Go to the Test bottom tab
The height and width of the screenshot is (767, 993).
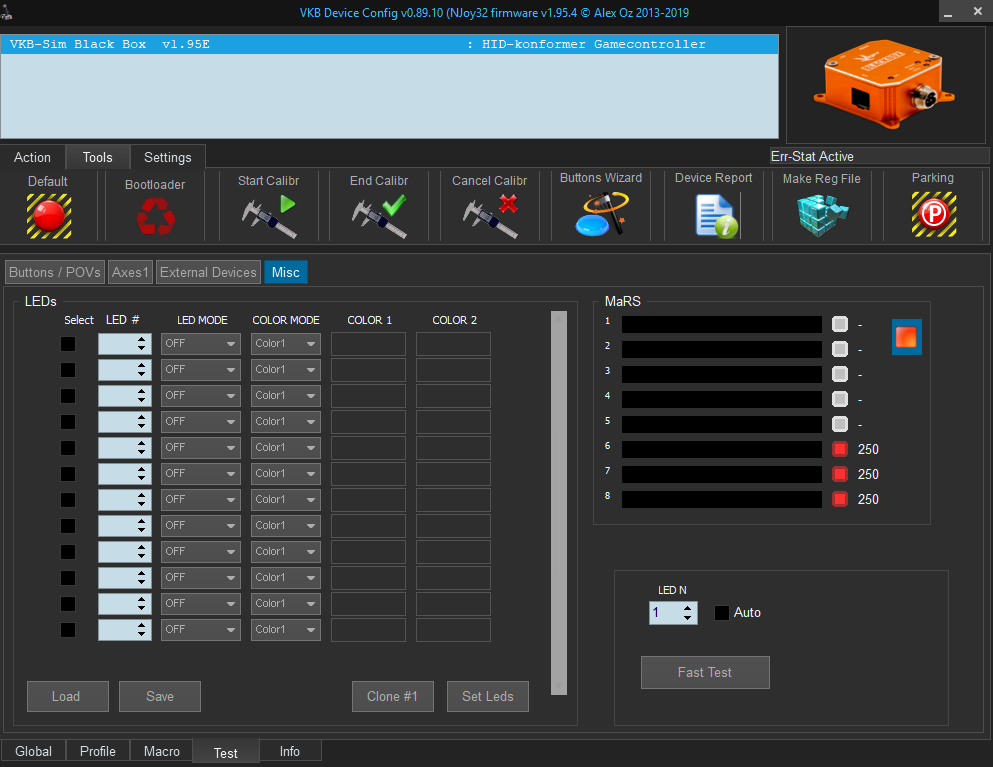coord(226,752)
